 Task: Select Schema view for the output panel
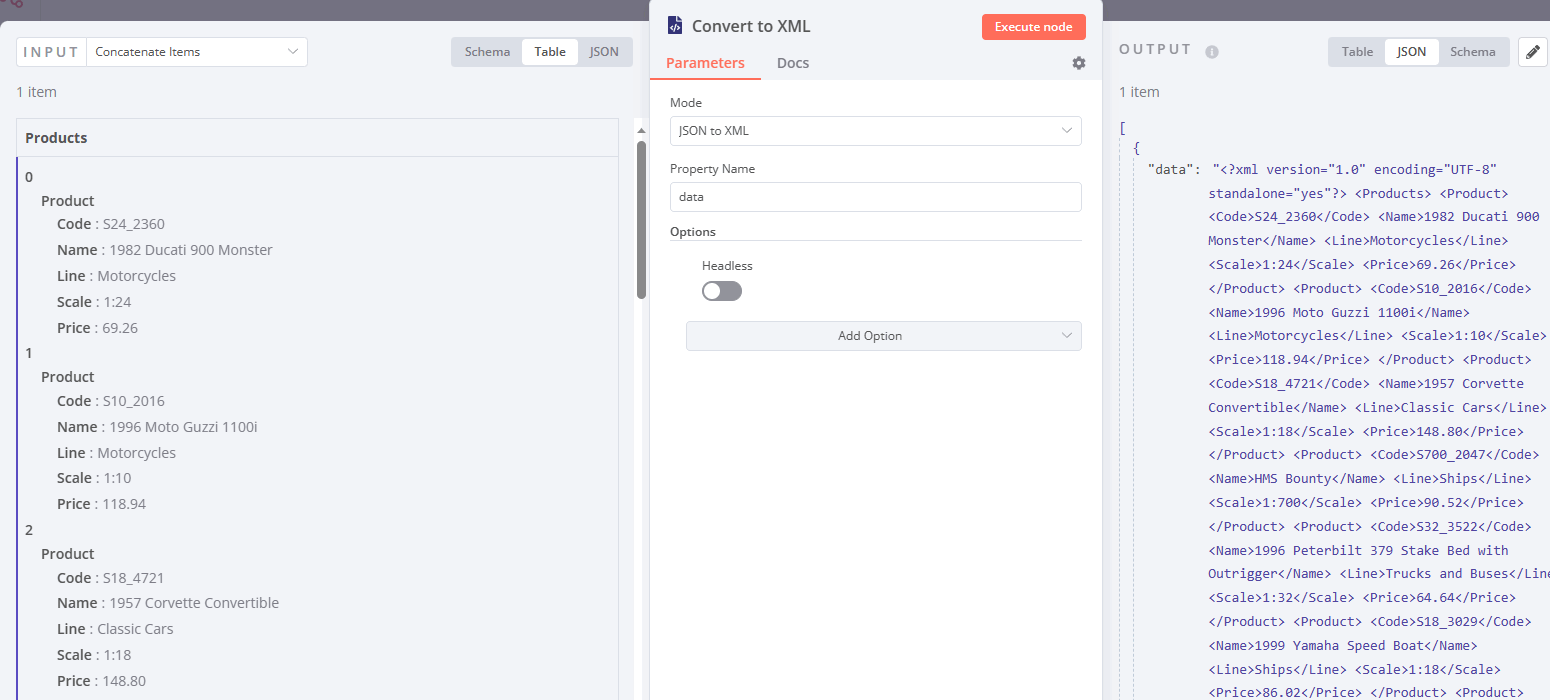click(1473, 51)
